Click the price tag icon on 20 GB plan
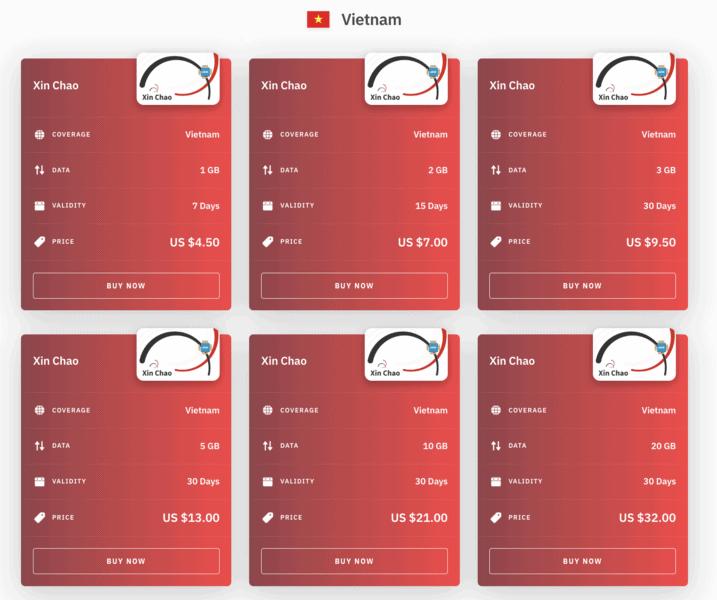 tap(496, 518)
